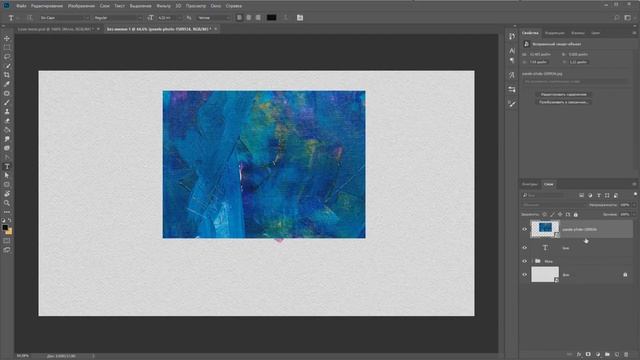
Task: Click the left text alignment icon
Action: (240, 18)
